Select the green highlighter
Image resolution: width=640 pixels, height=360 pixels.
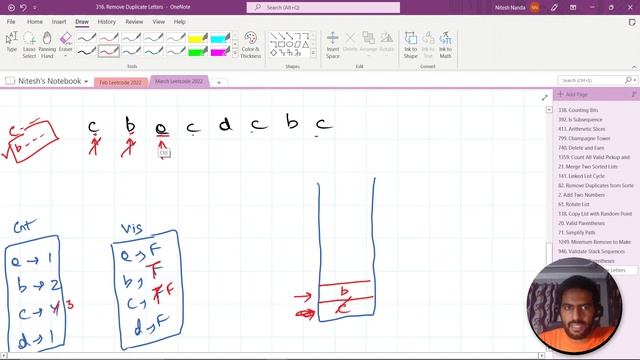click(198, 51)
